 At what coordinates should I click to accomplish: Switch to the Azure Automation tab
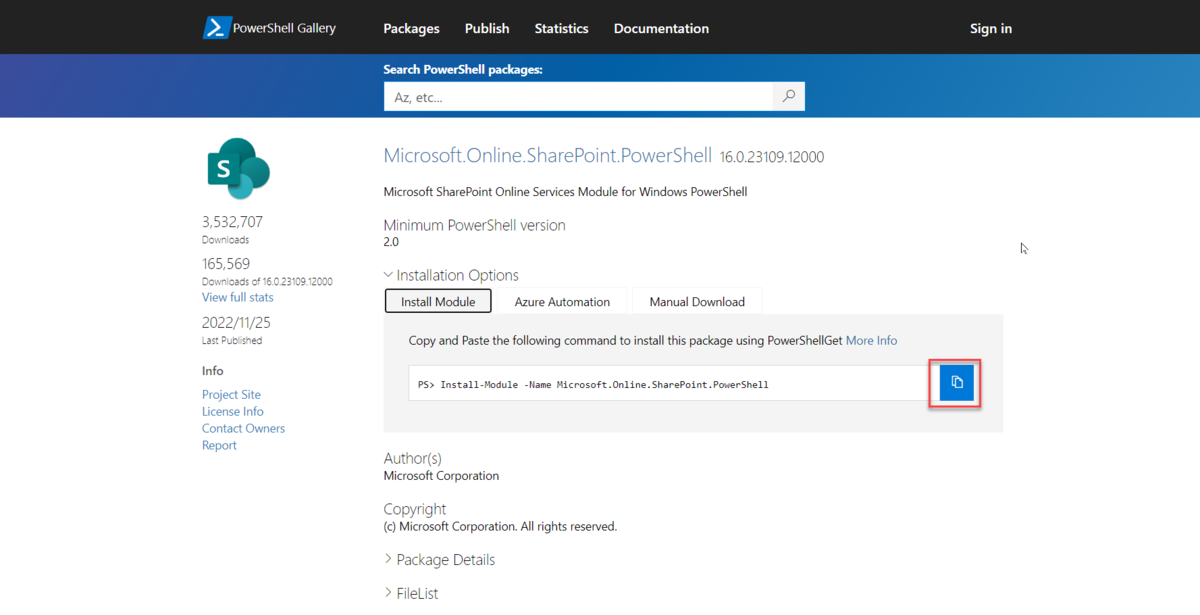[x=562, y=301]
